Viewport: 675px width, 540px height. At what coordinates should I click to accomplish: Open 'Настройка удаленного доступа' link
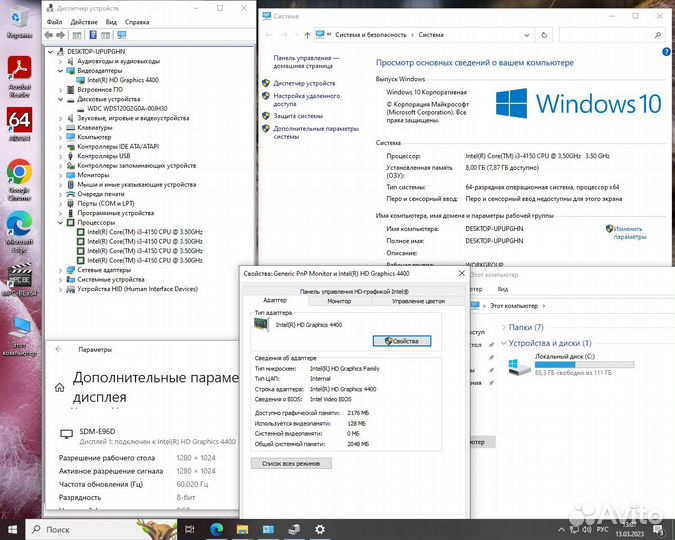tap(307, 100)
